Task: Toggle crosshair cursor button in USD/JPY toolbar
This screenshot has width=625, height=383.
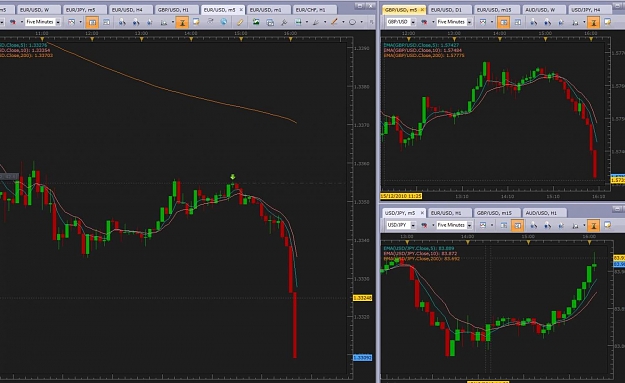Action: (594, 226)
